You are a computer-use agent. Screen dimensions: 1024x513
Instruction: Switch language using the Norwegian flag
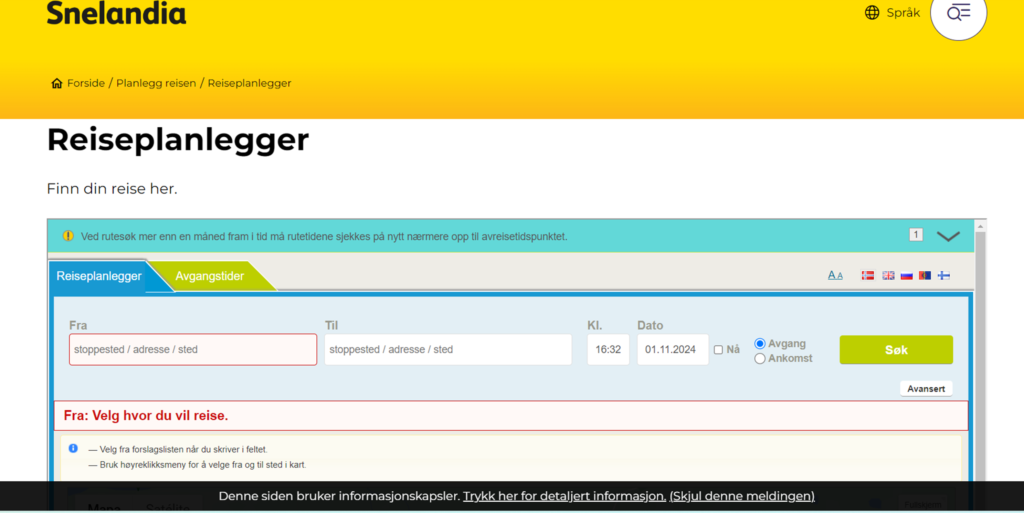coord(868,275)
